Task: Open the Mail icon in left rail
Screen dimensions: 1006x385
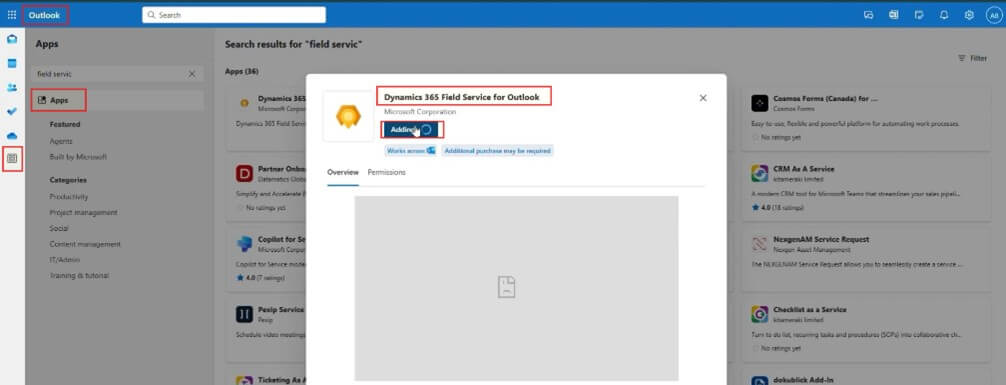Action: click(x=12, y=39)
